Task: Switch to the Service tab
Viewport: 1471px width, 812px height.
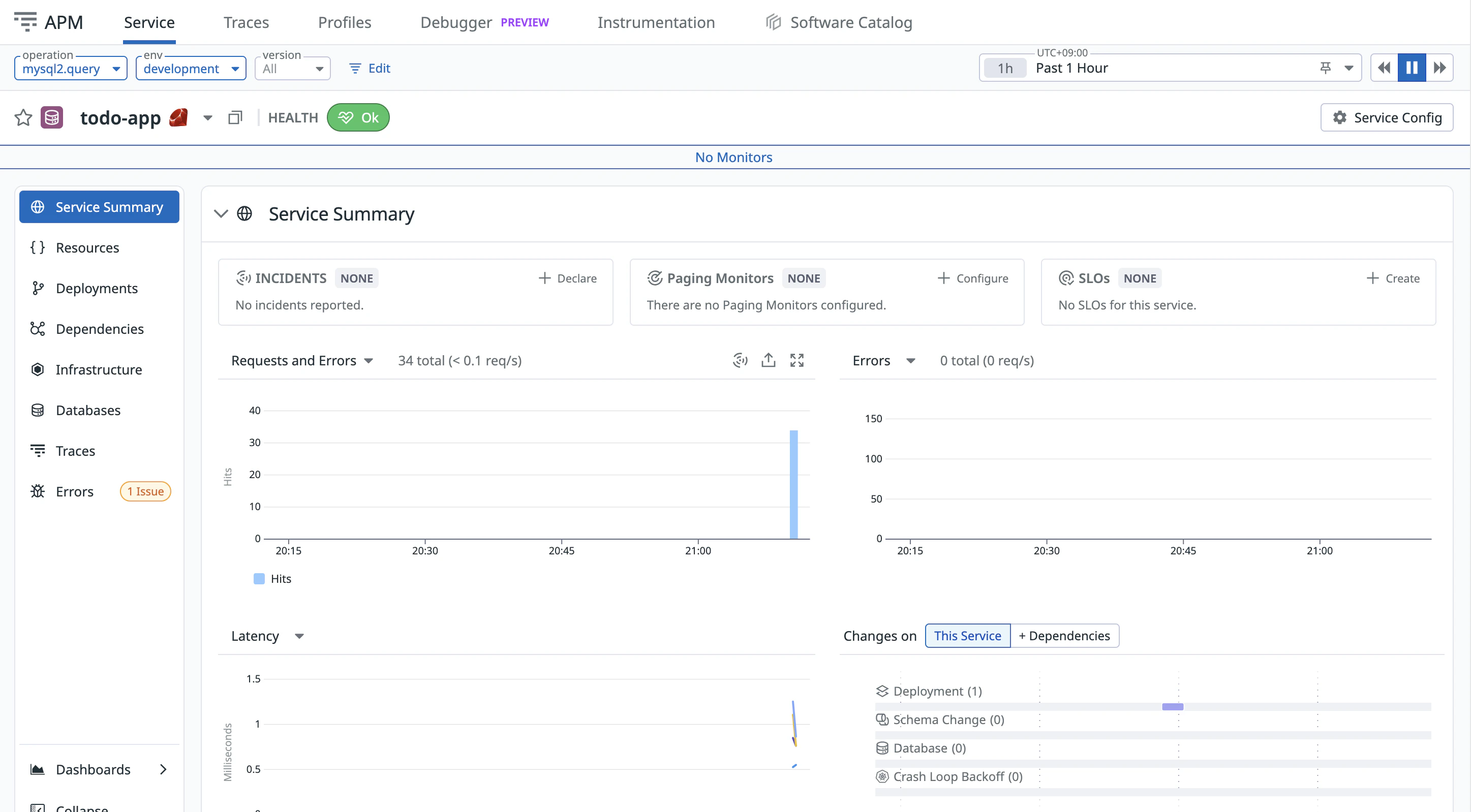Action: [149, 22]
